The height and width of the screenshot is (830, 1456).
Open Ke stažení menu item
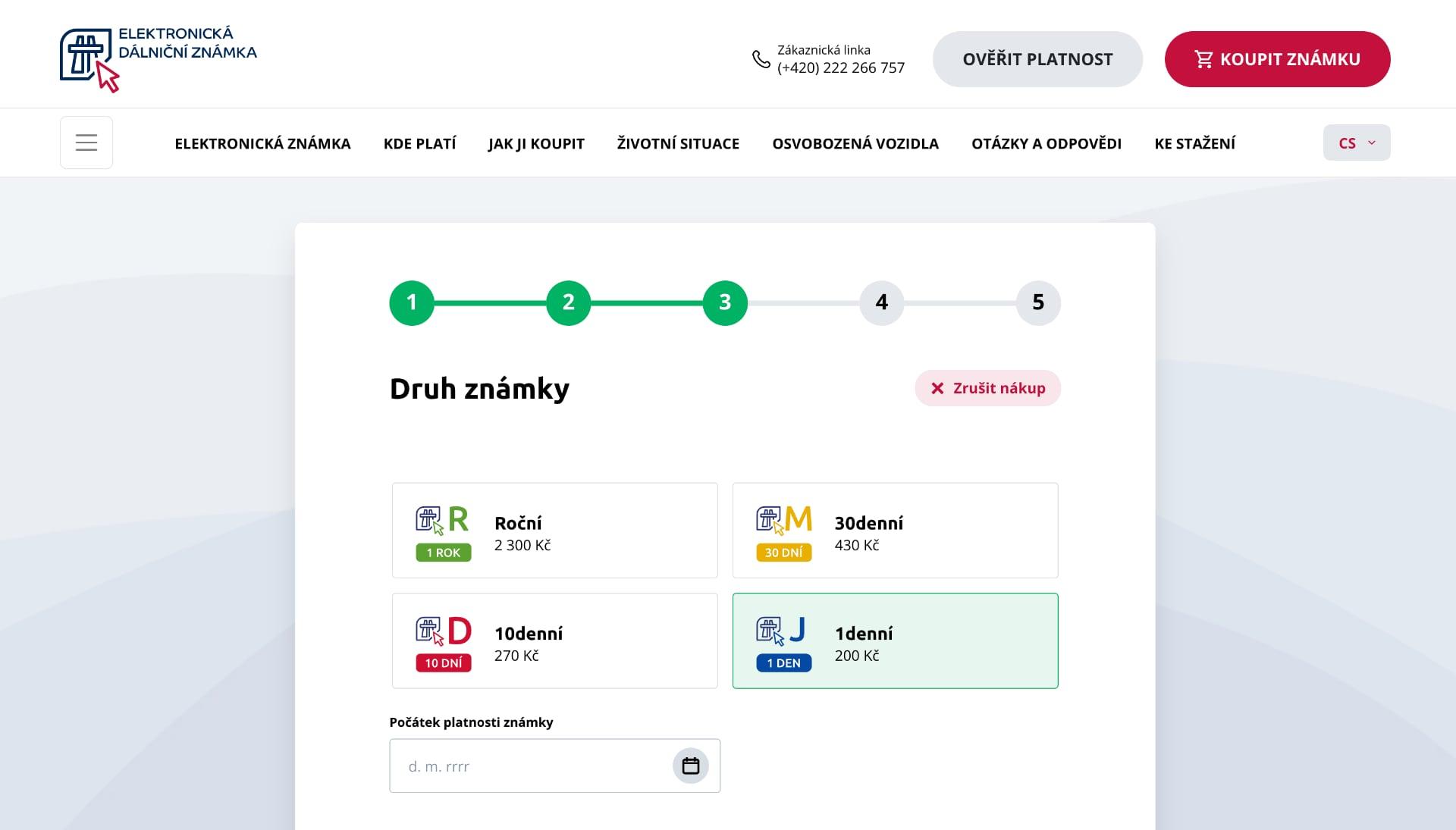click(x=1195, y=143)
